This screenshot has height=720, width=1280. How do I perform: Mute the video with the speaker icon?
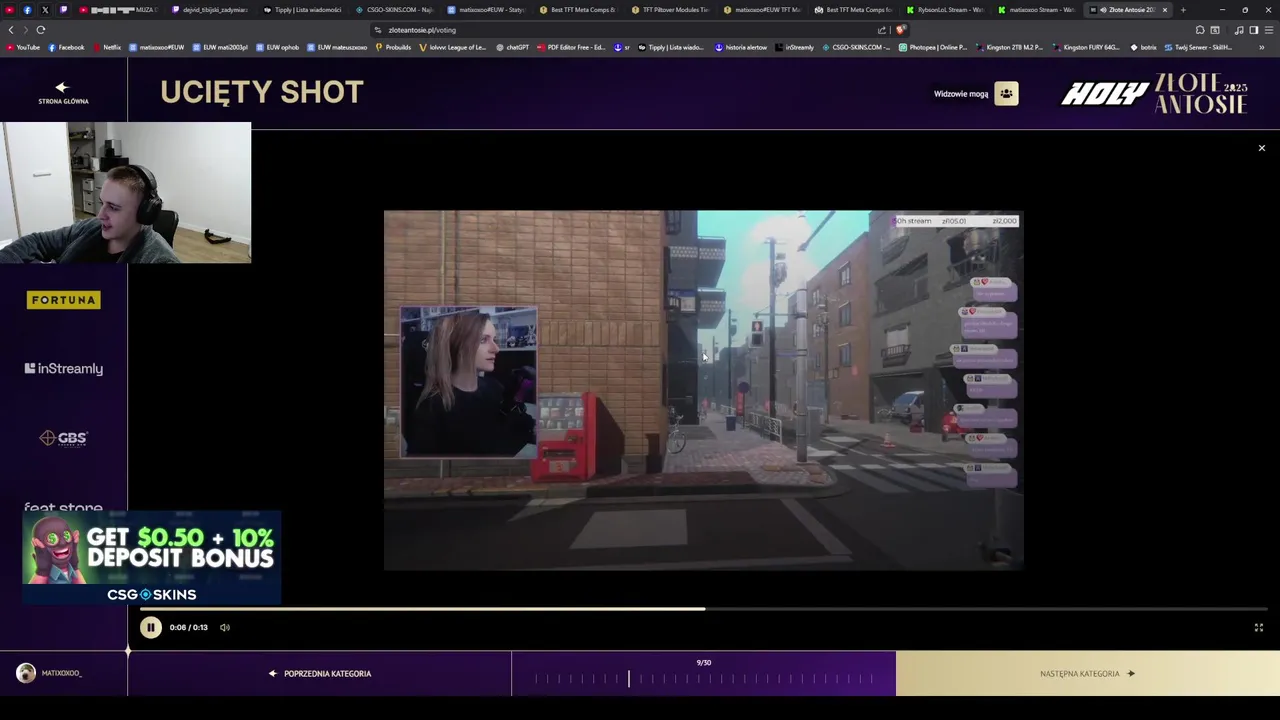(x=225, y=627)
